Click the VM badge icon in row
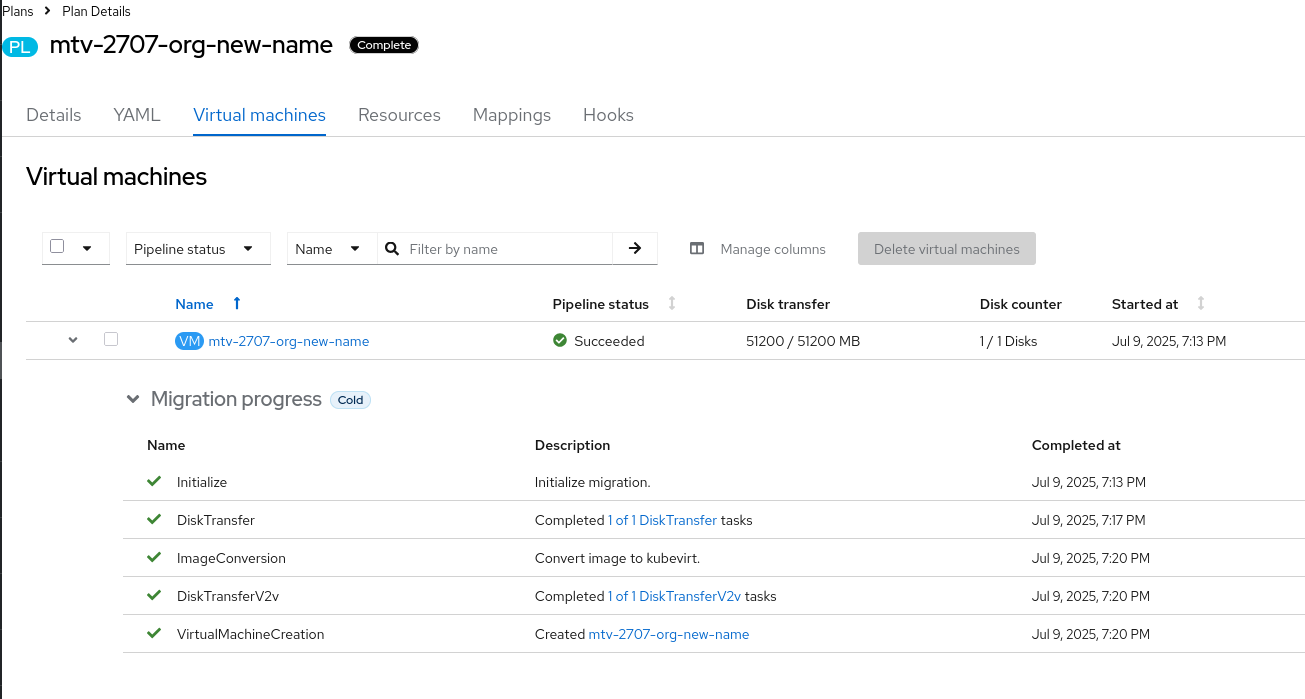The width and height of the screenshot is (1305, 699). coord(189,341)
